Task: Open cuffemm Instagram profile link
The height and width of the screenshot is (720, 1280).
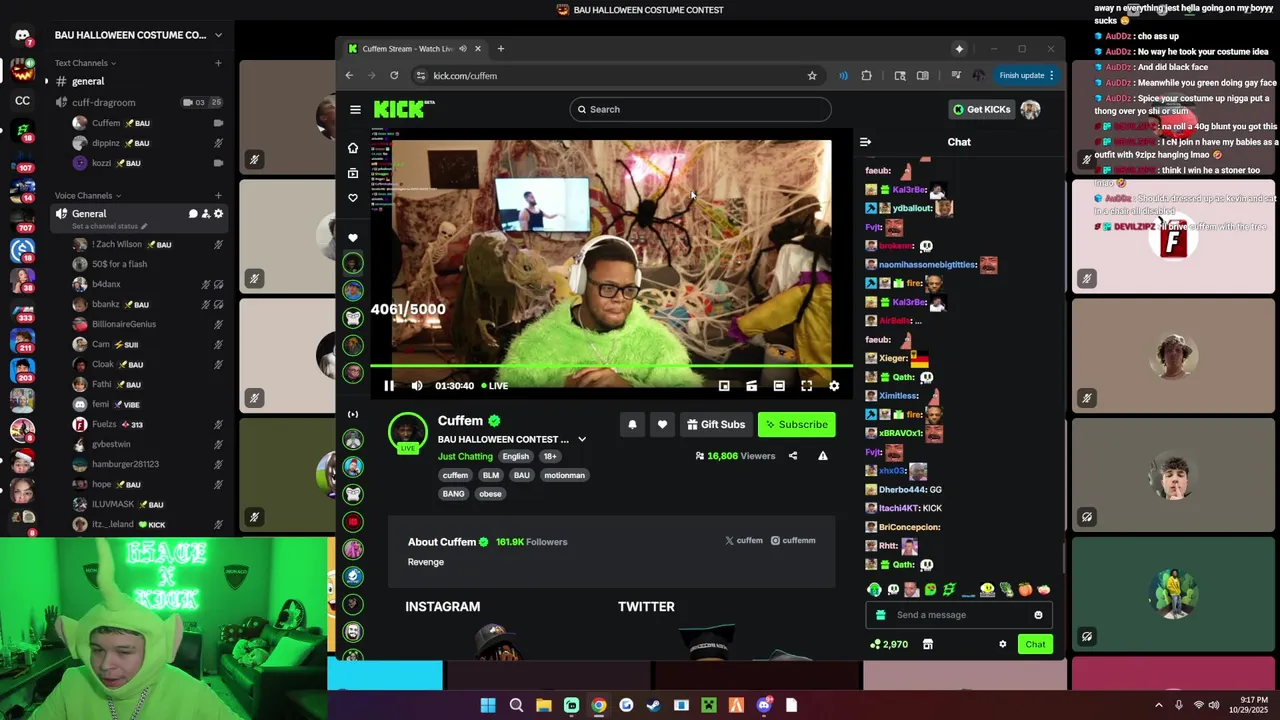Action: [793, 541]
